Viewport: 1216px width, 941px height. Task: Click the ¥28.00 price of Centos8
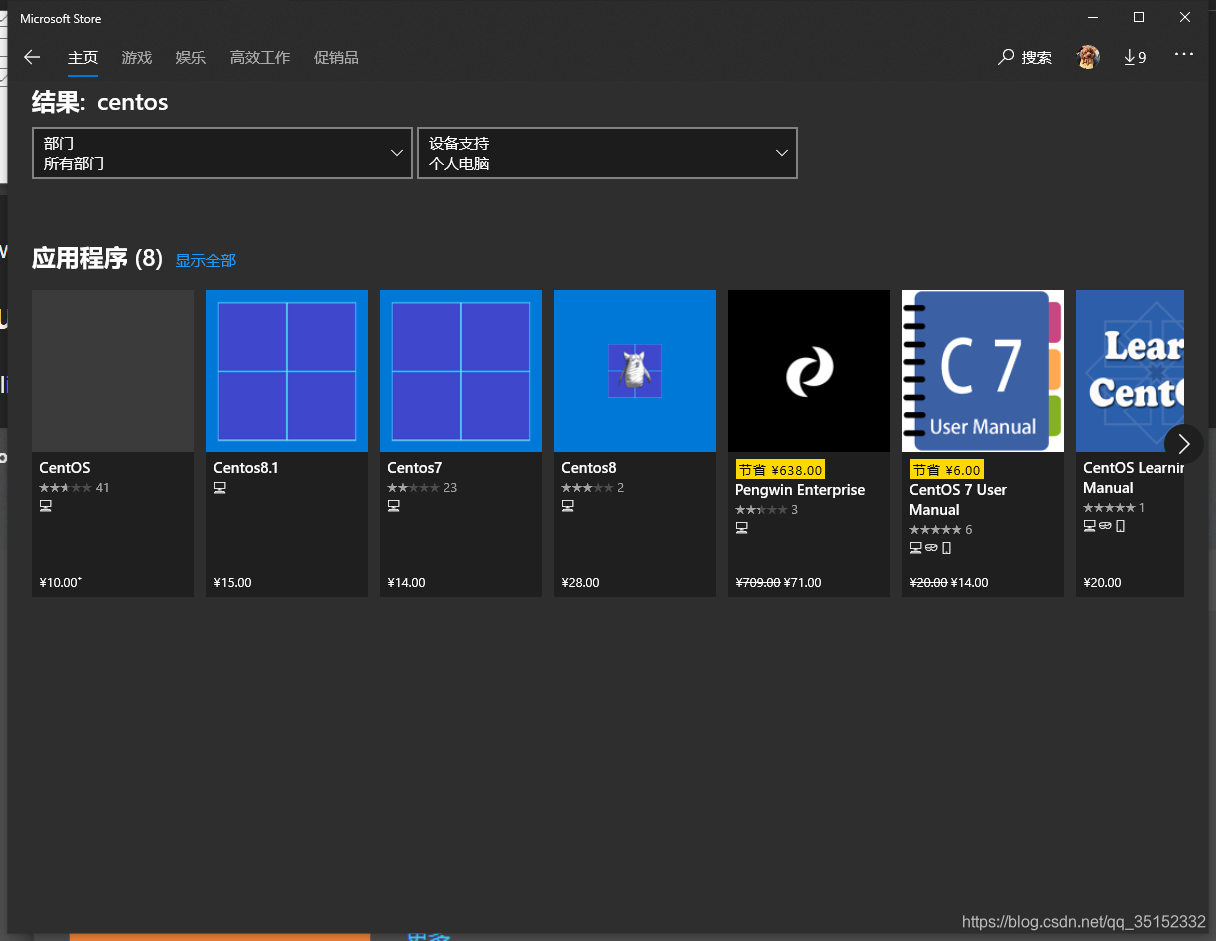click(580, 582)
